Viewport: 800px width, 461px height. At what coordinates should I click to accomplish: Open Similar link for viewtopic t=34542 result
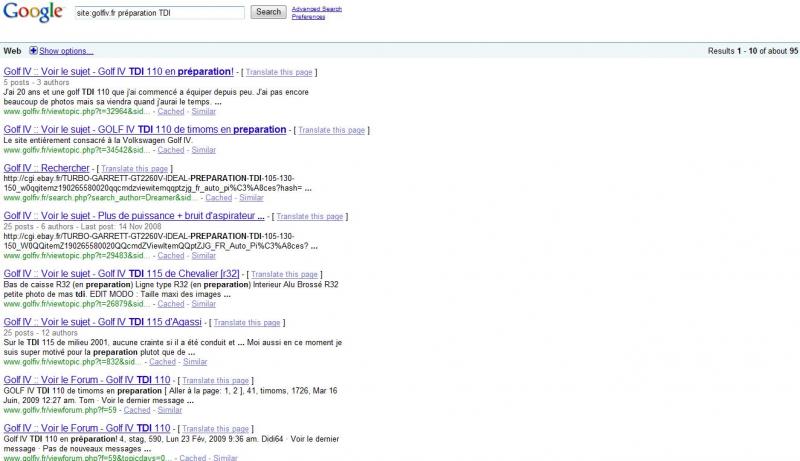pos(204,150)
